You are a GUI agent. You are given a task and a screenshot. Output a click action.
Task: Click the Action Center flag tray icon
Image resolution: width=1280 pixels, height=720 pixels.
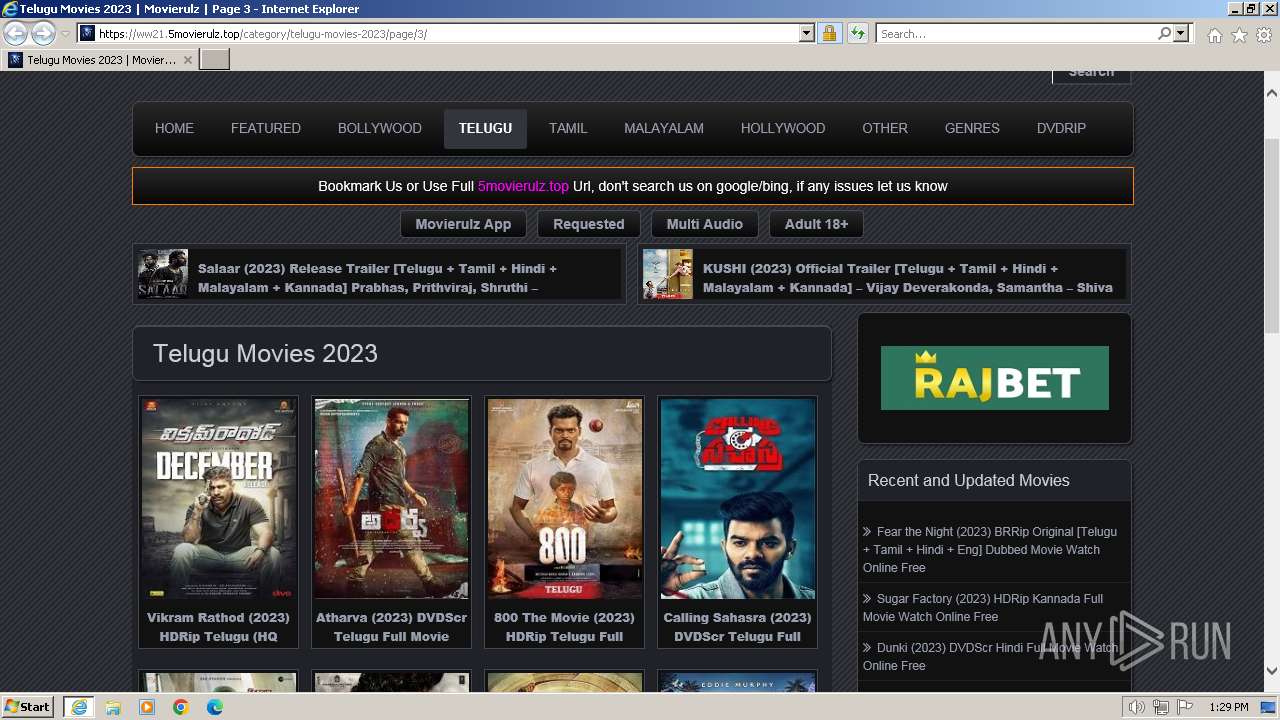tap(1185, 707)
